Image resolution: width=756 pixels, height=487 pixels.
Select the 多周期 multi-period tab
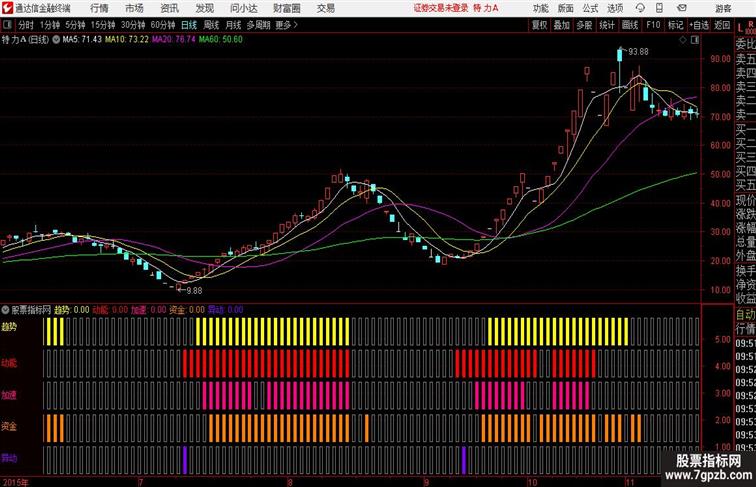click(x=258, y=25)
